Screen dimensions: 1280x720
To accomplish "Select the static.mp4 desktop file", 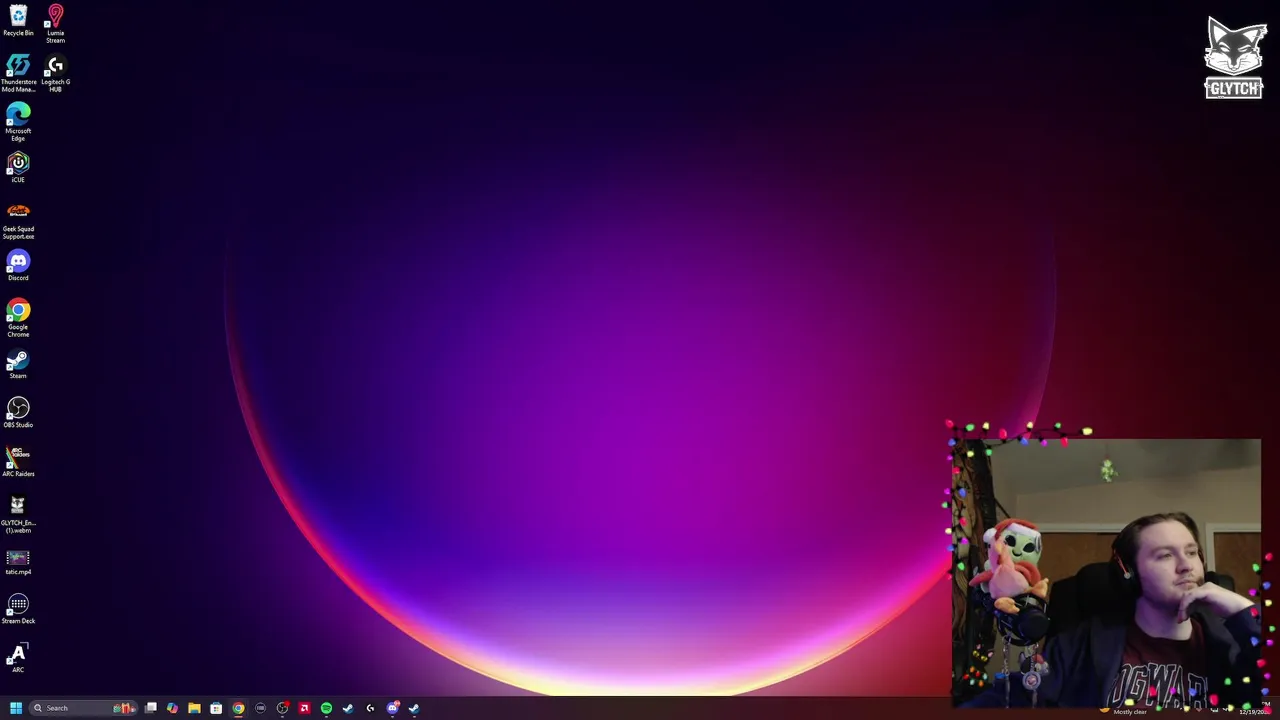I will [x=18, y=562].
